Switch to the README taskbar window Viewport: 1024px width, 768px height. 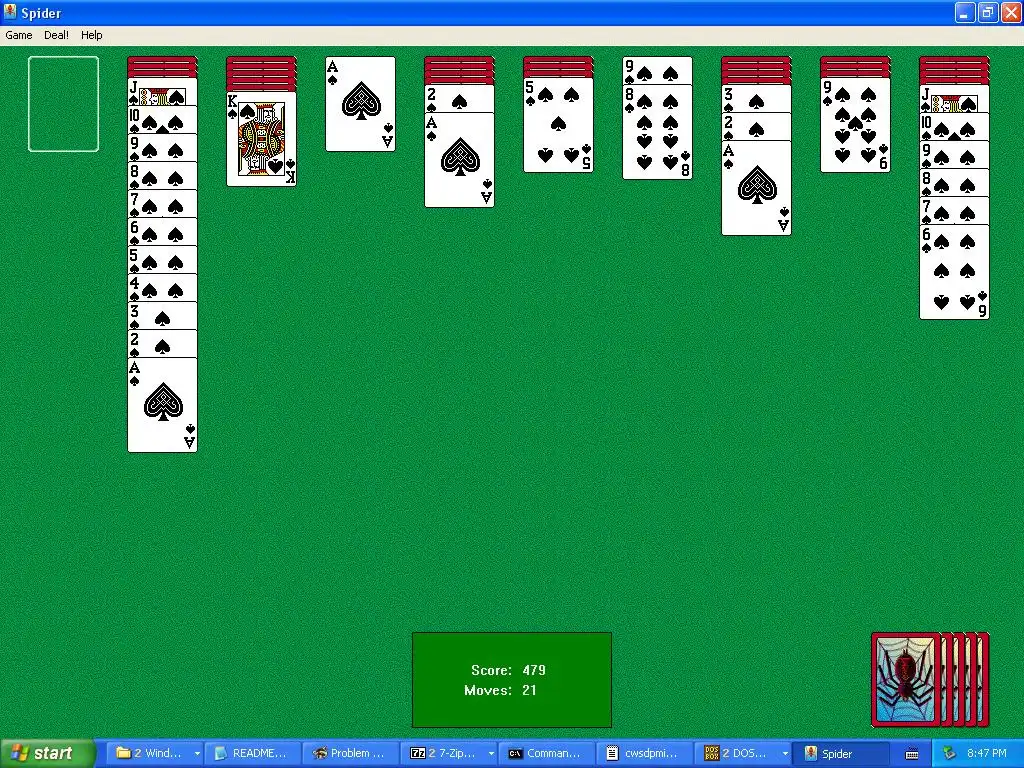click(252, 754)
